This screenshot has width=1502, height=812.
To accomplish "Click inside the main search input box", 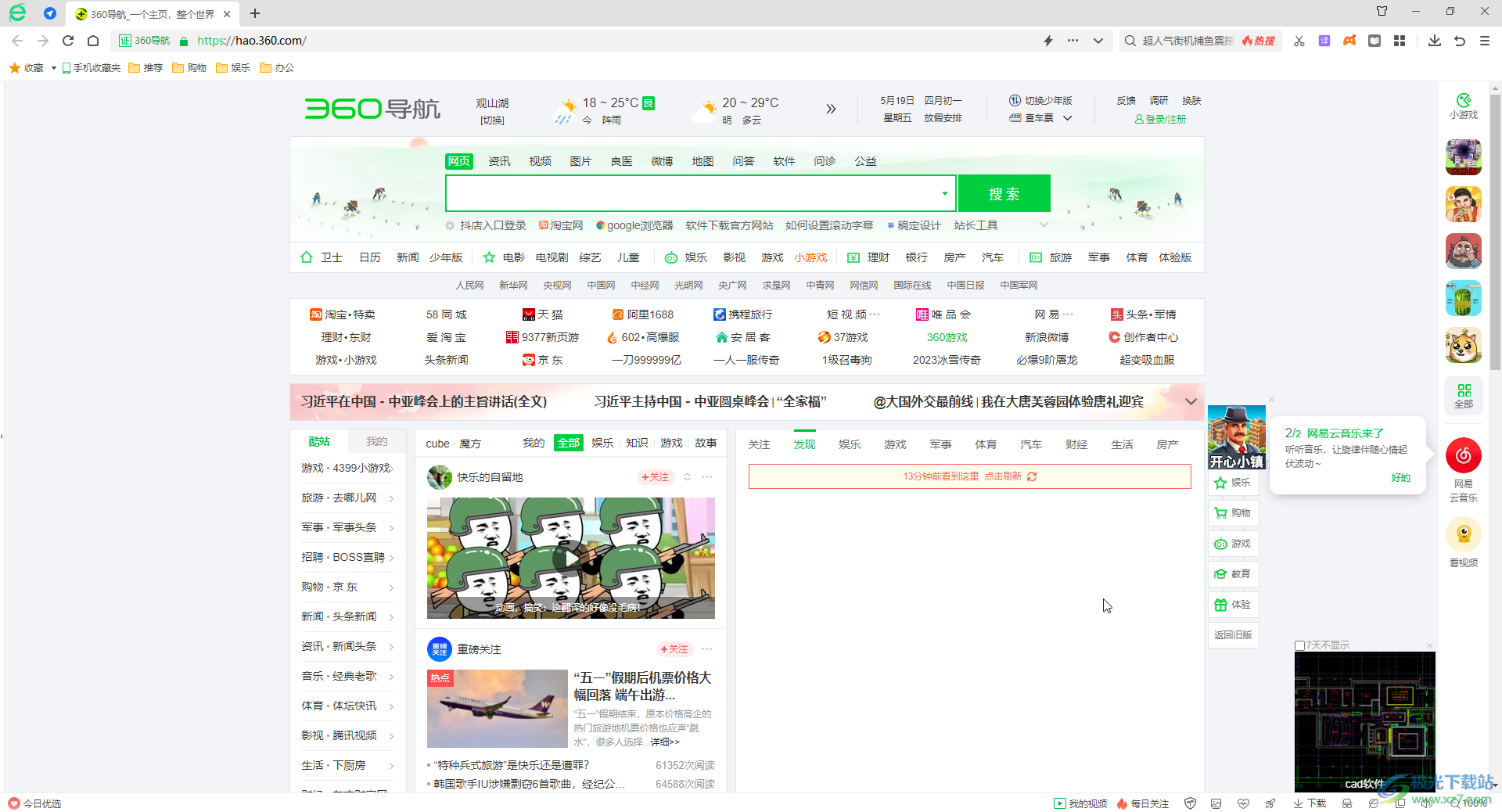I will point(692,193).
